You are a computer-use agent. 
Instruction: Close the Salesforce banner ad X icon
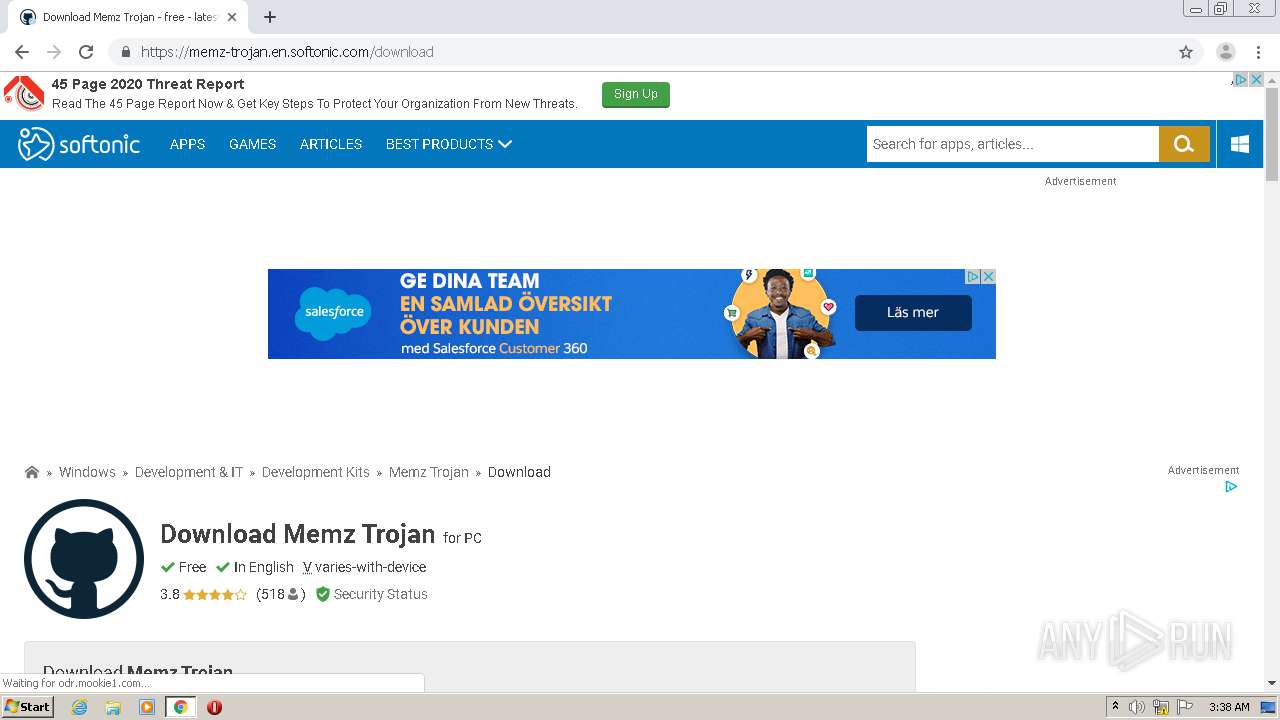click(x=988, y=277)
